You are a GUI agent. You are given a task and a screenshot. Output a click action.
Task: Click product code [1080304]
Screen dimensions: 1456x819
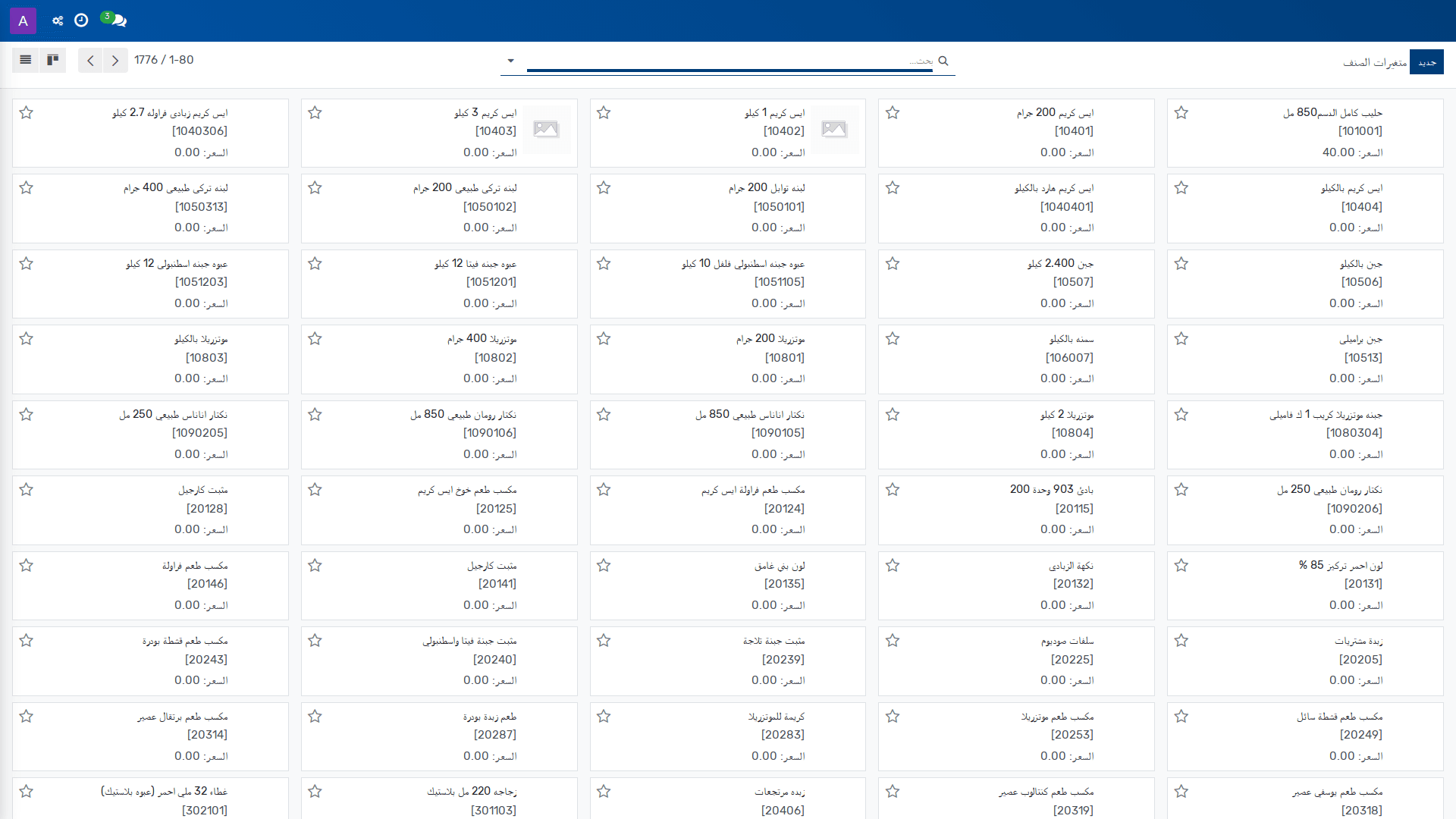[x=1354, y=433]
